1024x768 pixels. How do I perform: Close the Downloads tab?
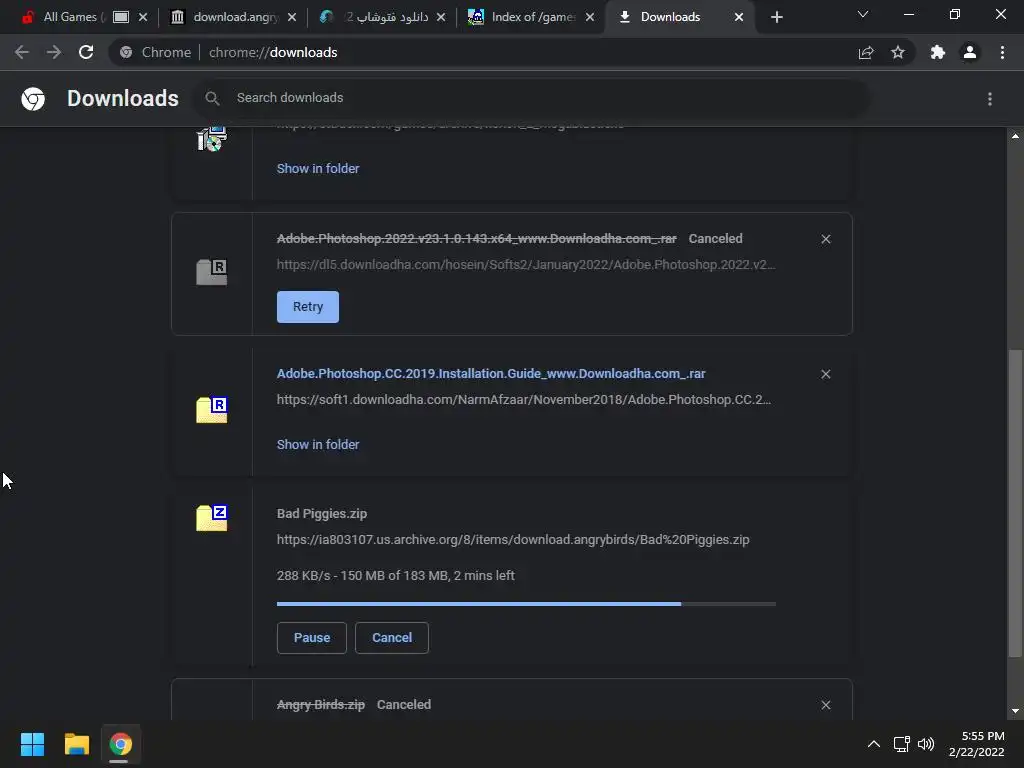[x=739, y=17]
